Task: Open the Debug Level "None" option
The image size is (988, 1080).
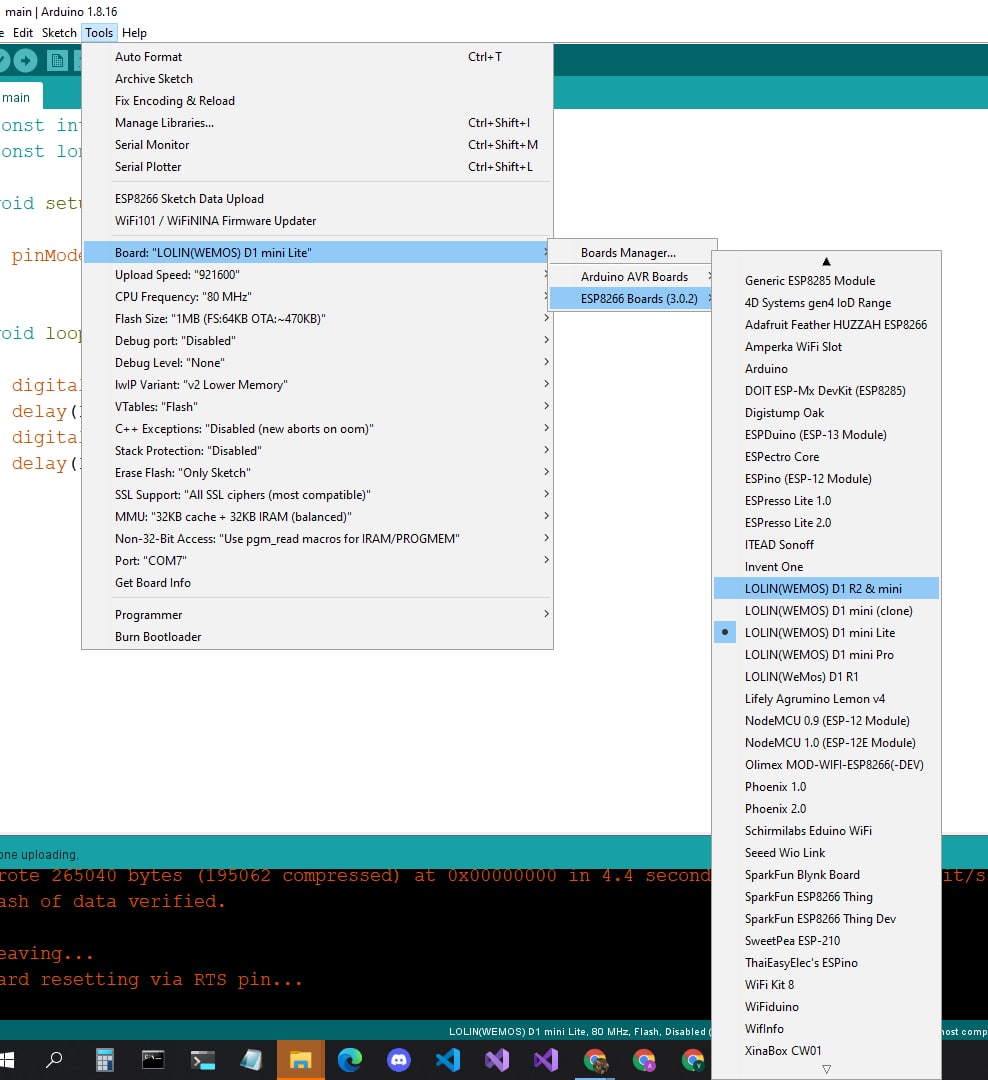Action: [318, 362]
